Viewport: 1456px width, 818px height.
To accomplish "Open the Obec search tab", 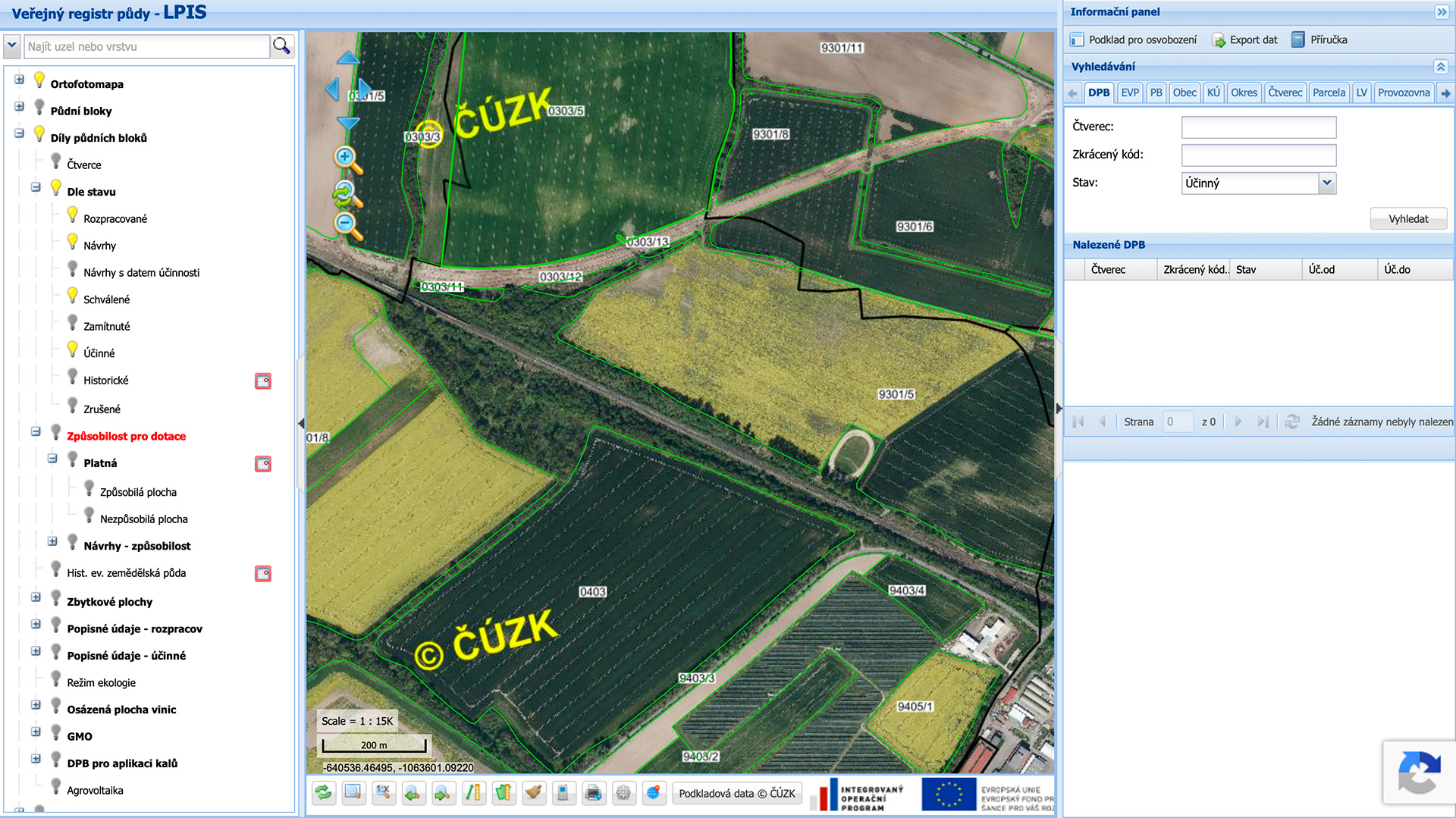I will tap(1184, 92).
